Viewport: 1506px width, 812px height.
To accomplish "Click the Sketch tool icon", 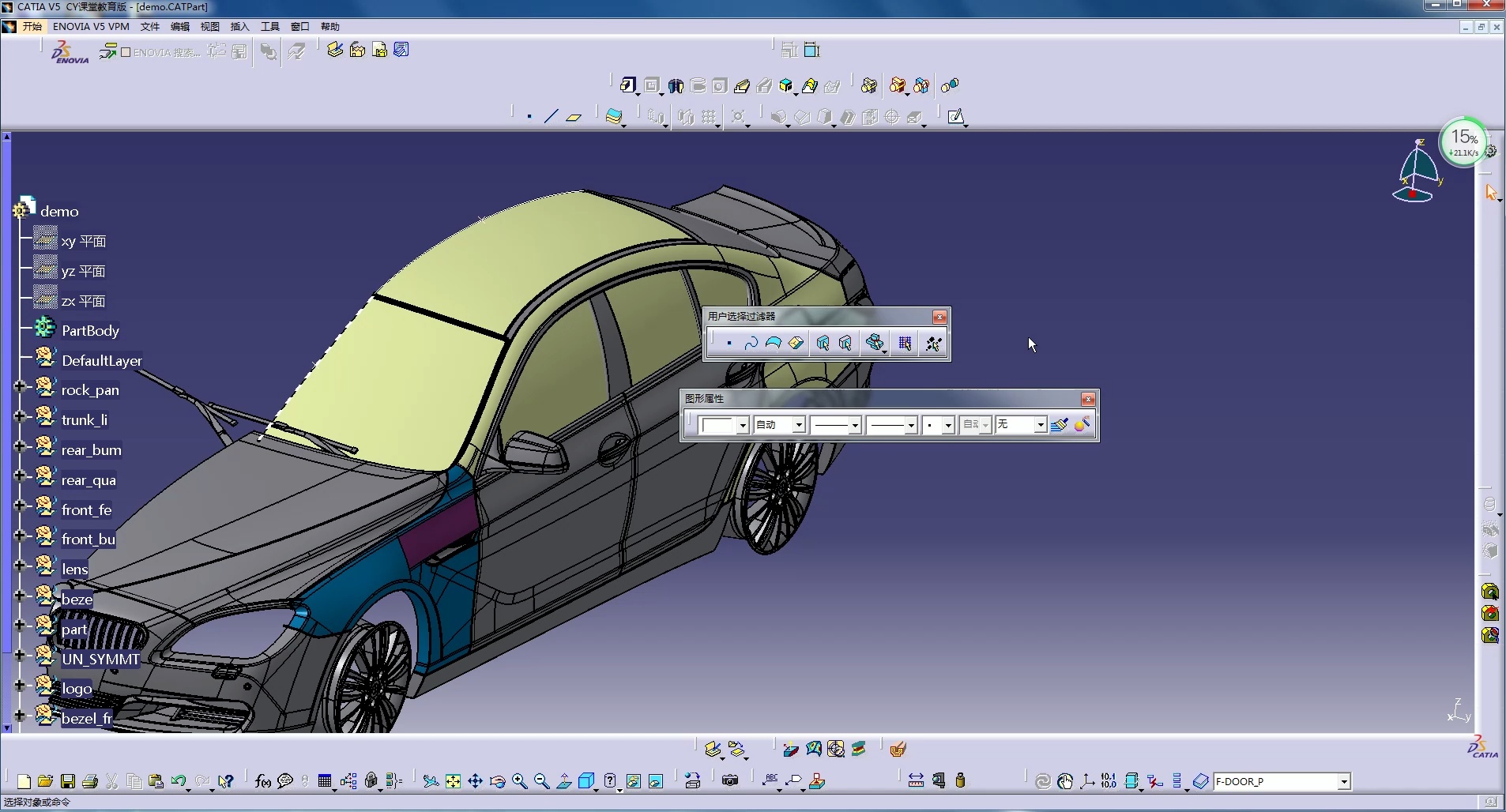I will [956, 117].
